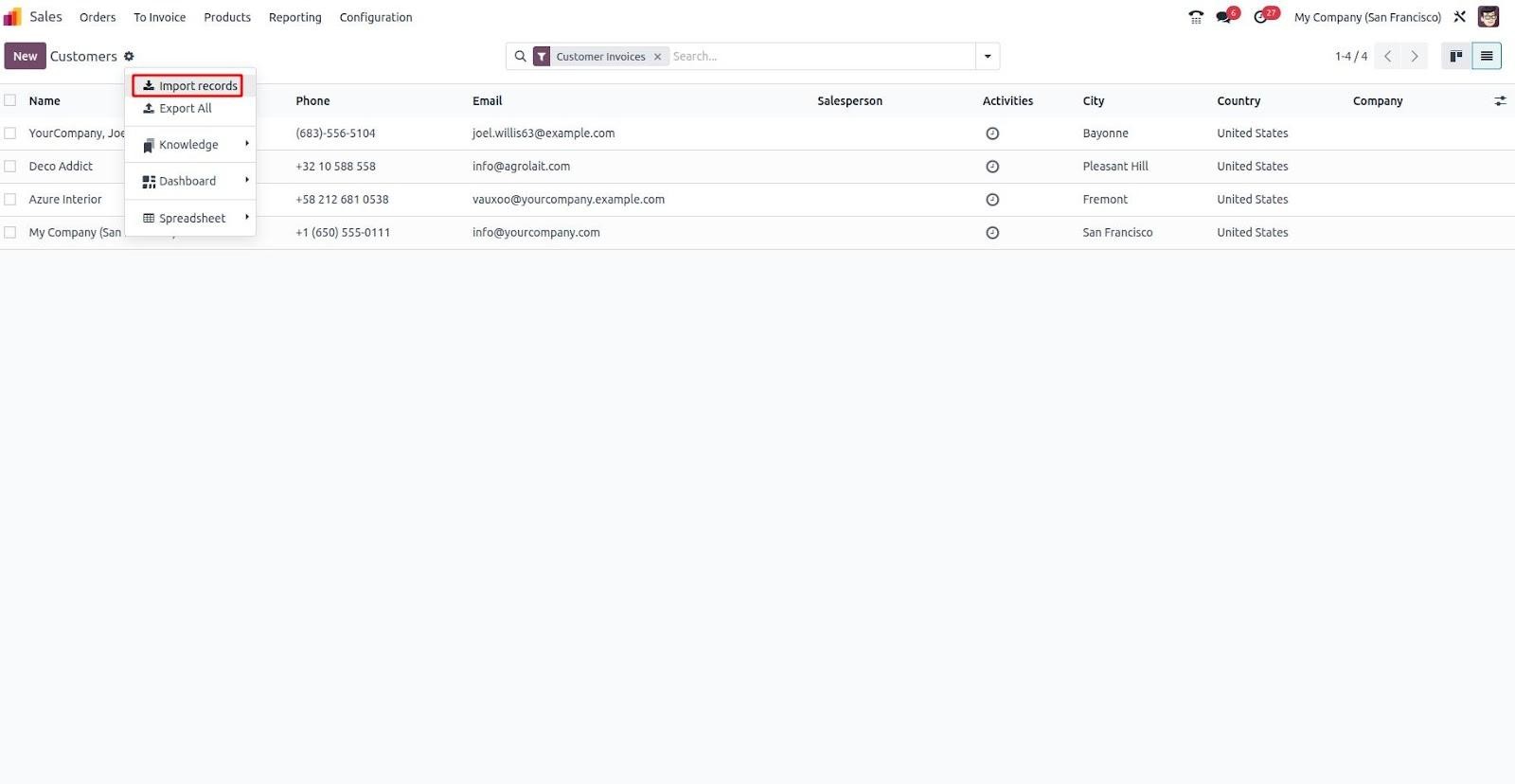
Task: Select the Azure Interior row checkbox
Action: click(x=10, y=200)
